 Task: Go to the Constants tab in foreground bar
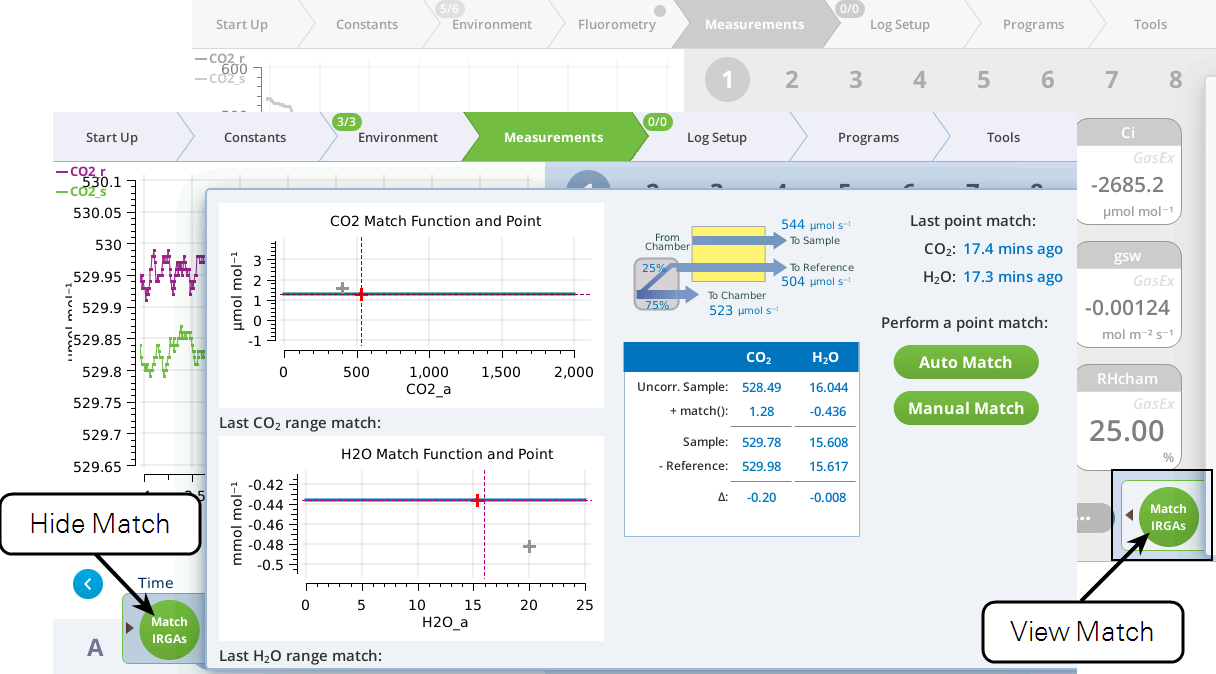(254, 137)
